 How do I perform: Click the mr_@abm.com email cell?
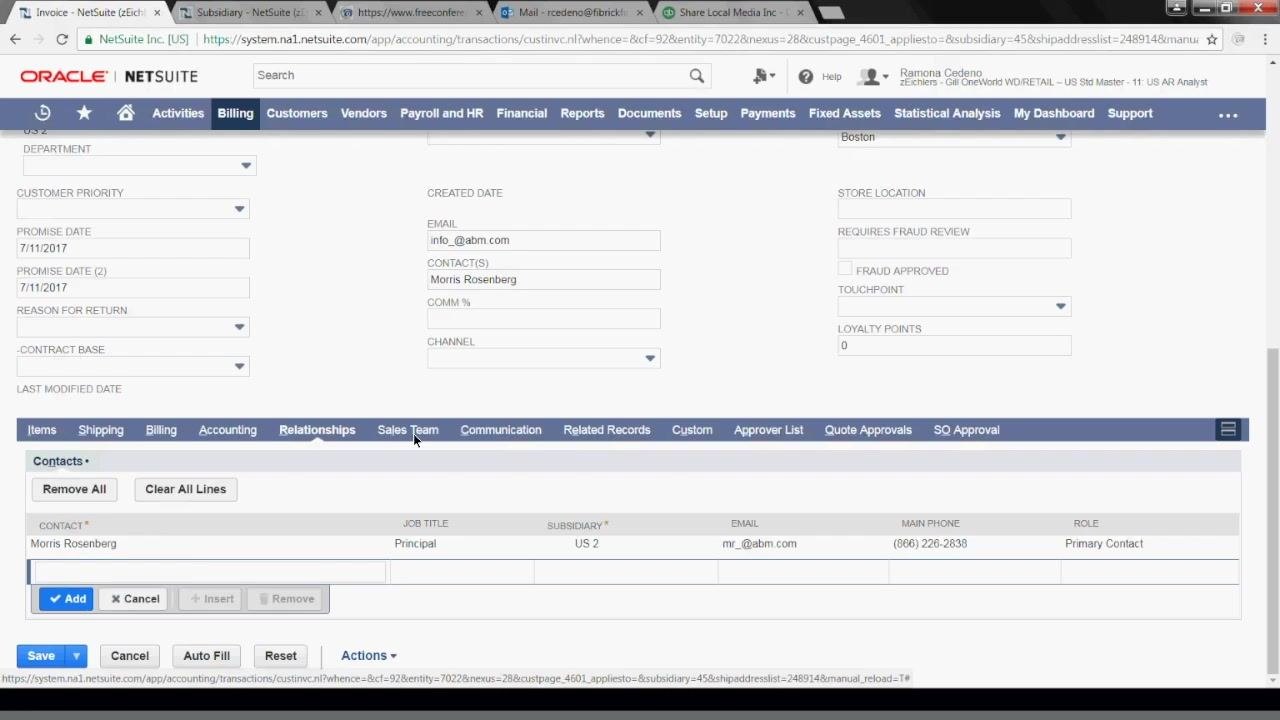[760, 544]
